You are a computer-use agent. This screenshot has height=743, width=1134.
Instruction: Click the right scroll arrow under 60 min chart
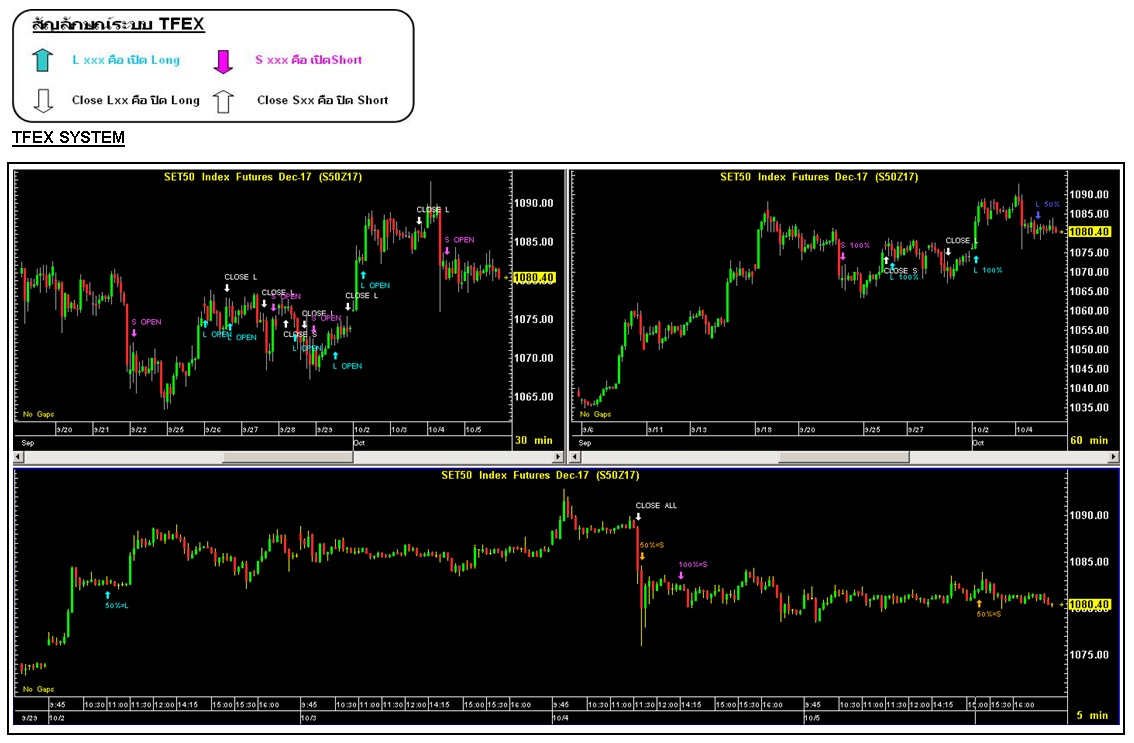[x=1114, y=457]
